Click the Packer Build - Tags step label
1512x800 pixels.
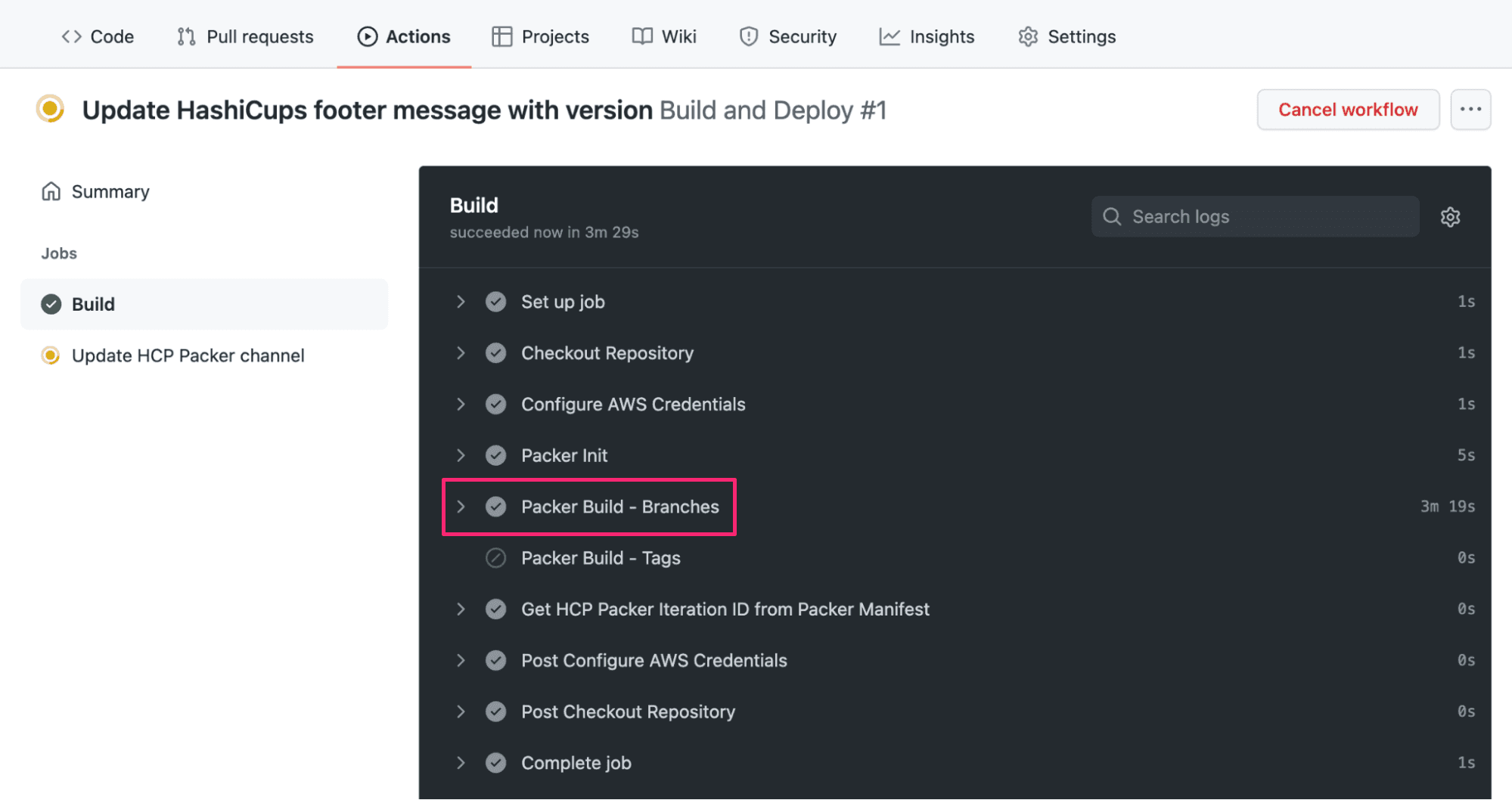coord(601,558)
